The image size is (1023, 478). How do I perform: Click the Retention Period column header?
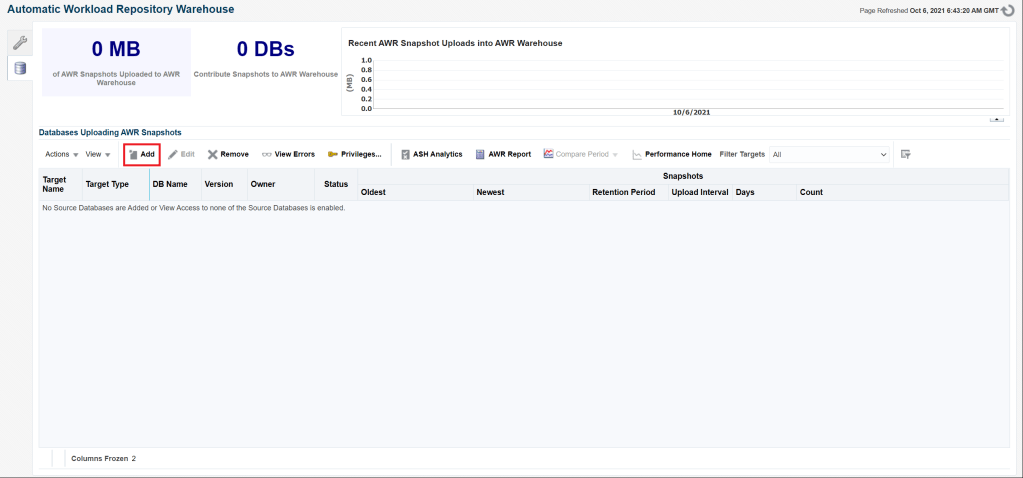pyautogui.click(x=623, y=192)
